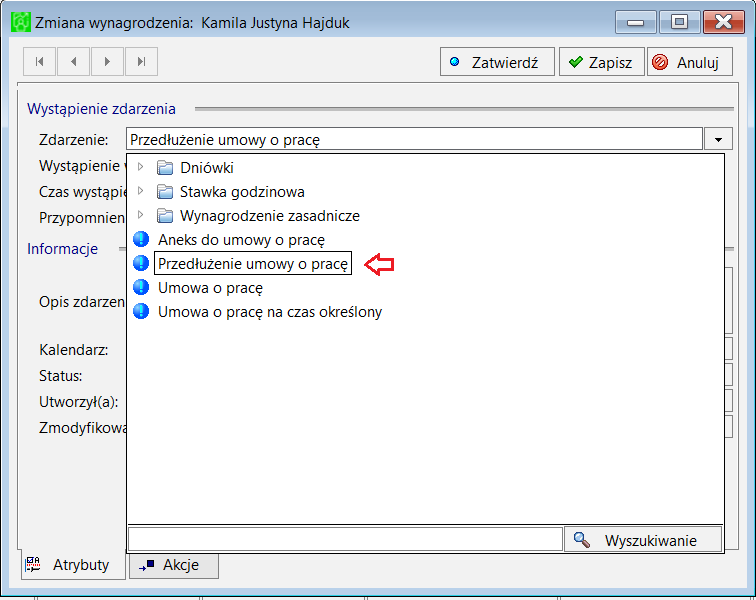Maximize the Zmiana wynagrodzenia window
The image size is (756, 600).
pos(679,22)
